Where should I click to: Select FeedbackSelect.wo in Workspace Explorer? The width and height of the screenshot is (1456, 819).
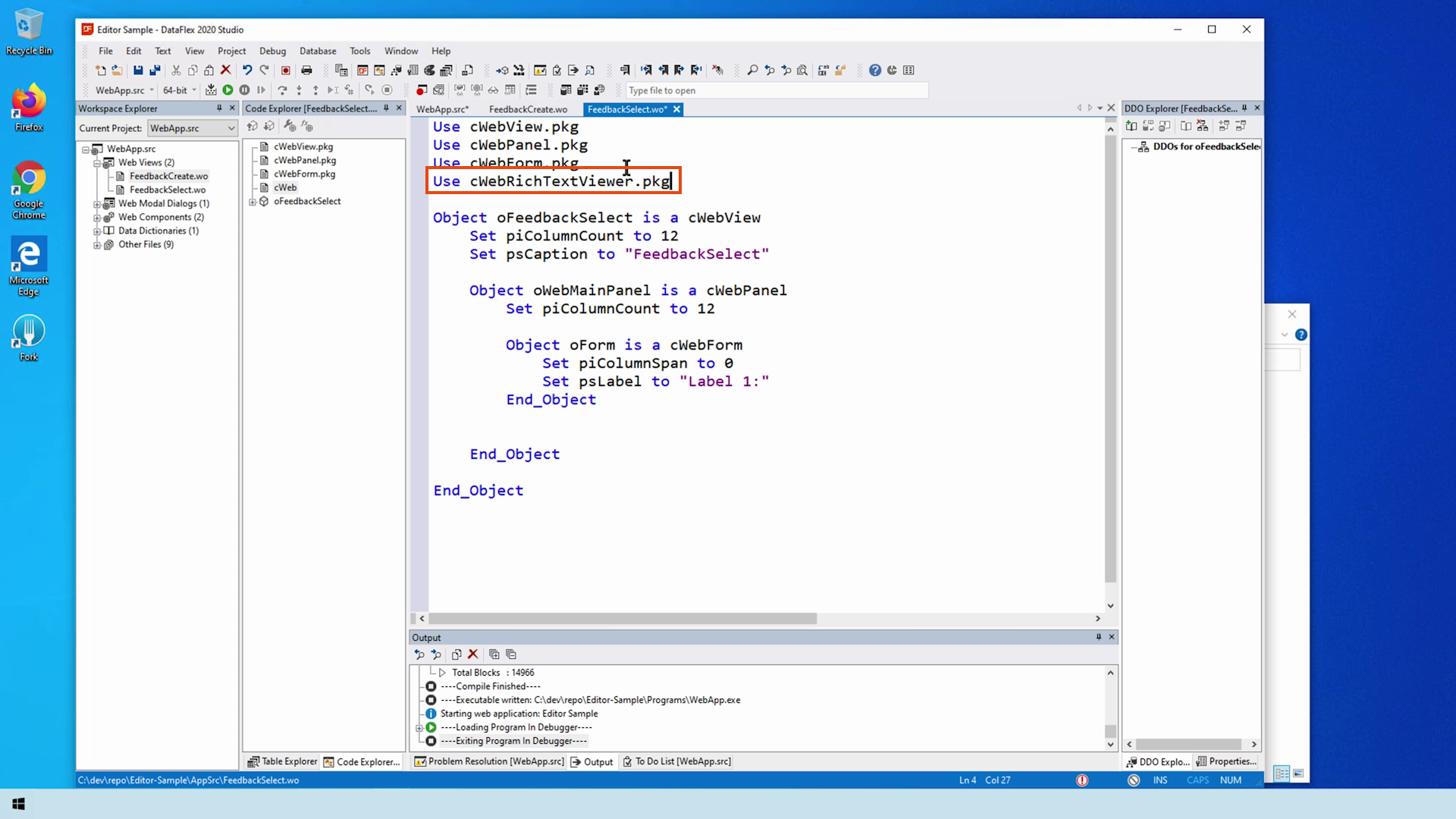pyautogui.click(x=167, y=190)
